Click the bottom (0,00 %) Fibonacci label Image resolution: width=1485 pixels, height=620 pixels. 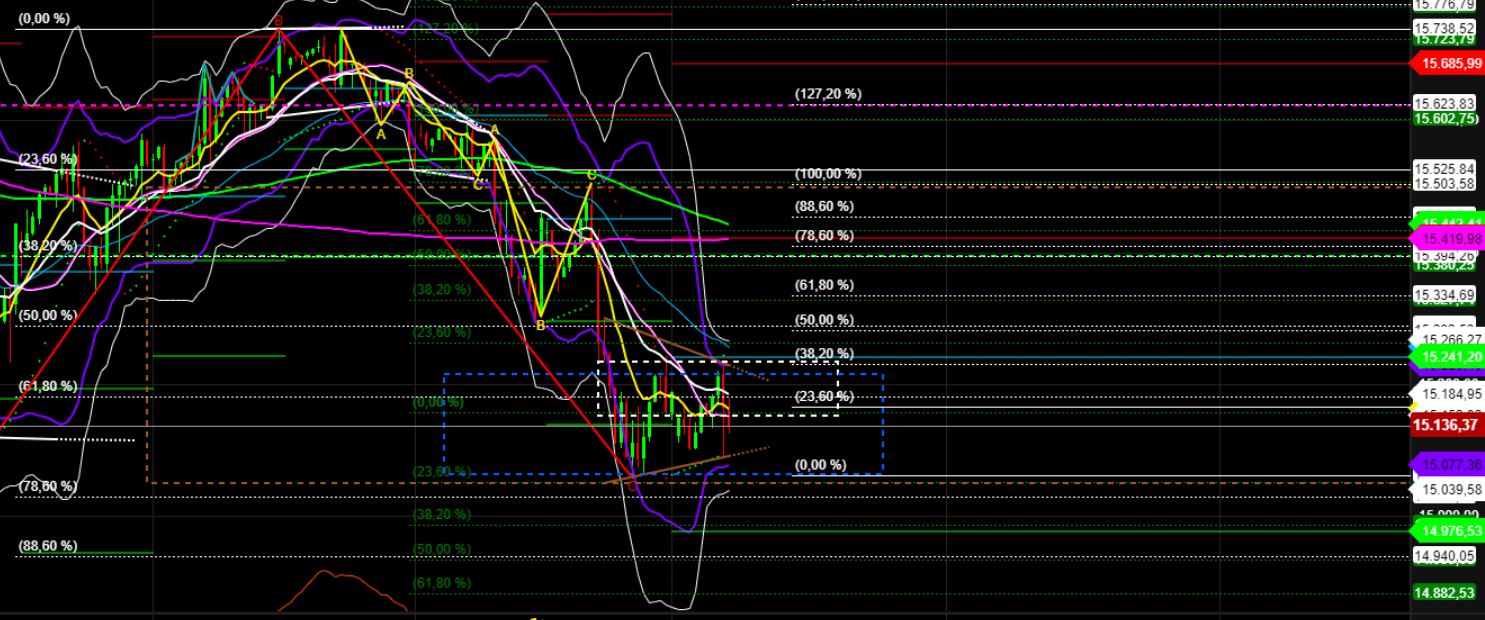[820, 464]
